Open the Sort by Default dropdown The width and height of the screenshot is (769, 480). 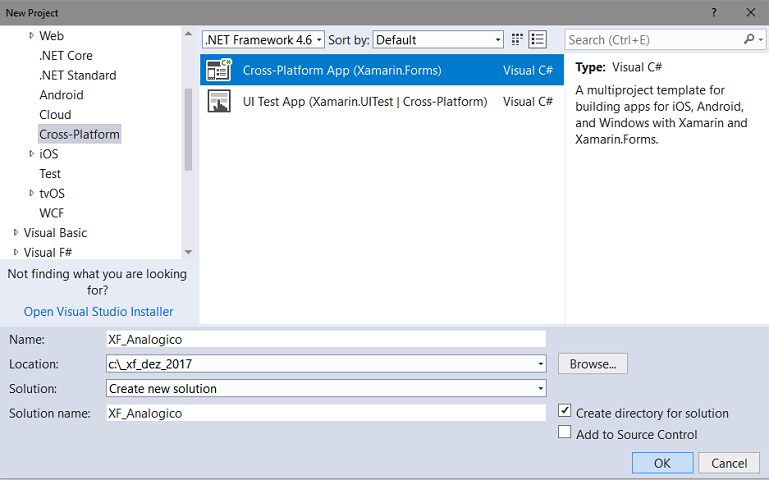click(x=438, y=40)
